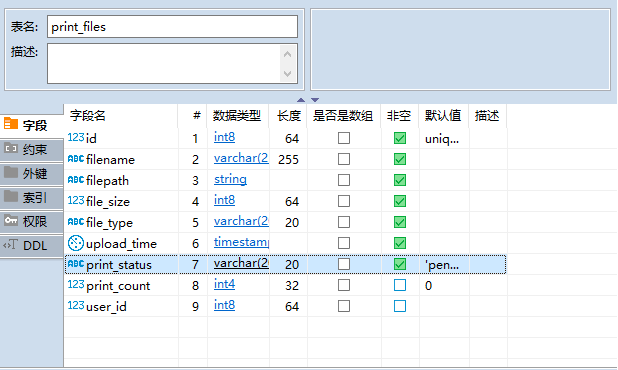Open the 索引 tab
This screenshot has width=618, height=370.
32,197
